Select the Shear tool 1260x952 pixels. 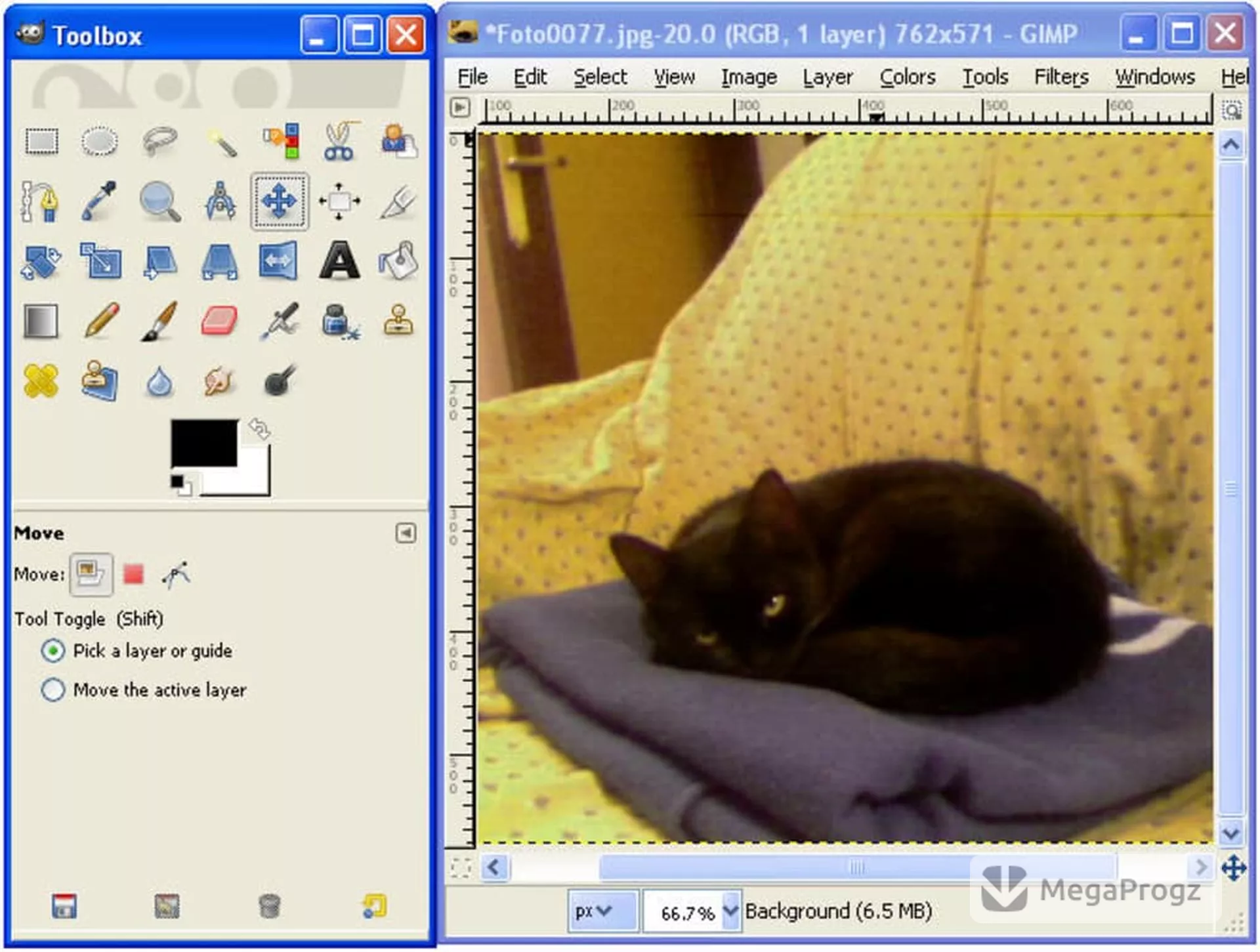[x=159, y=262]
